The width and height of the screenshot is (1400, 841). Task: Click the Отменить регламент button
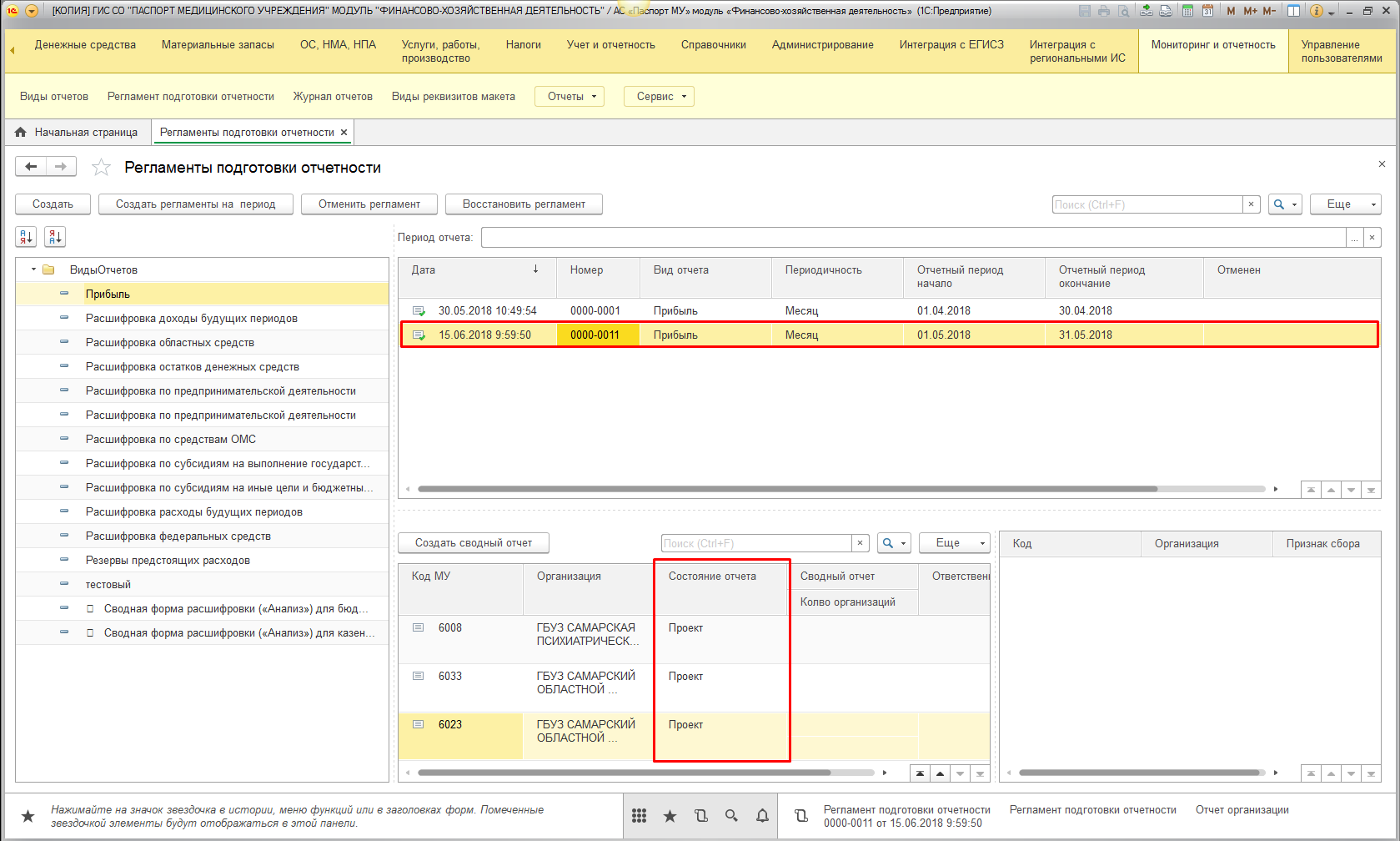tap(369, 204)
